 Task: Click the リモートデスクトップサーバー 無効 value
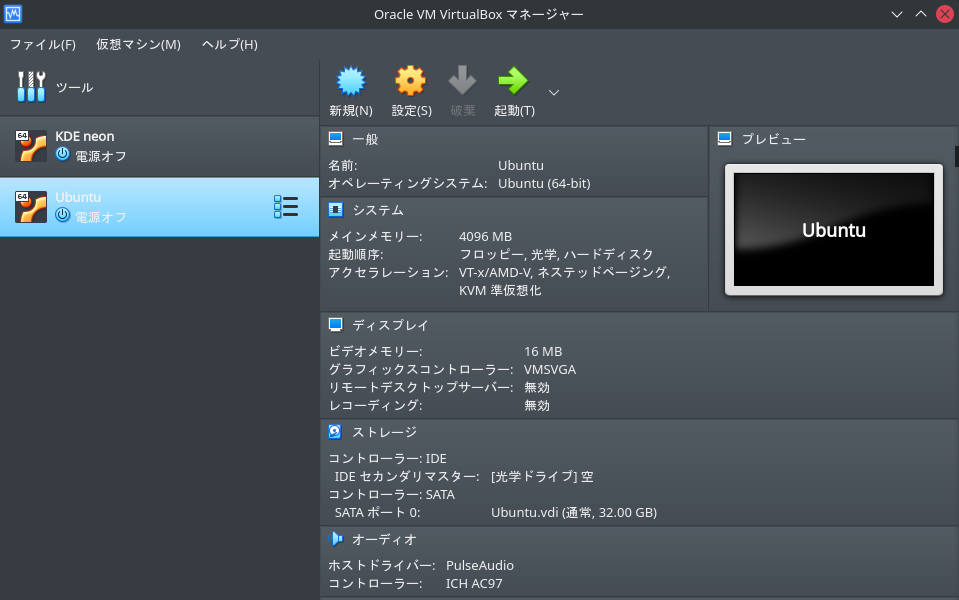[537, 388]
